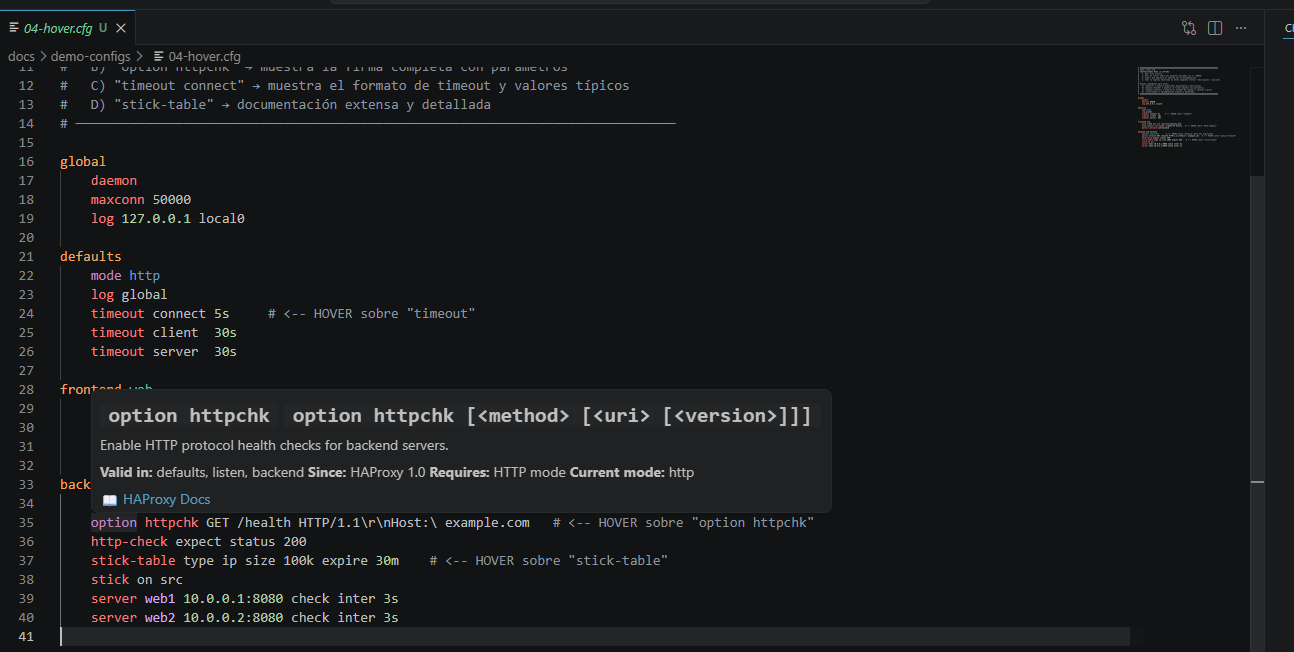The height and width of the screenshot is (652, 1294).
Task: Click the modified indicator U on the tab
Action: 104,29
